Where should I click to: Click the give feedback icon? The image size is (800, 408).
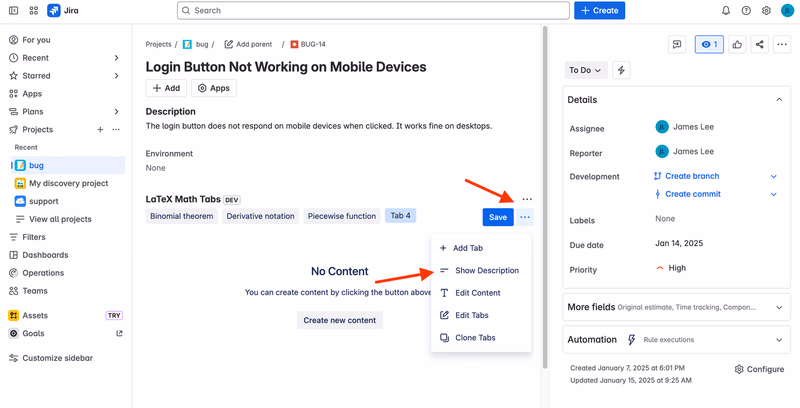coord(677,44)
